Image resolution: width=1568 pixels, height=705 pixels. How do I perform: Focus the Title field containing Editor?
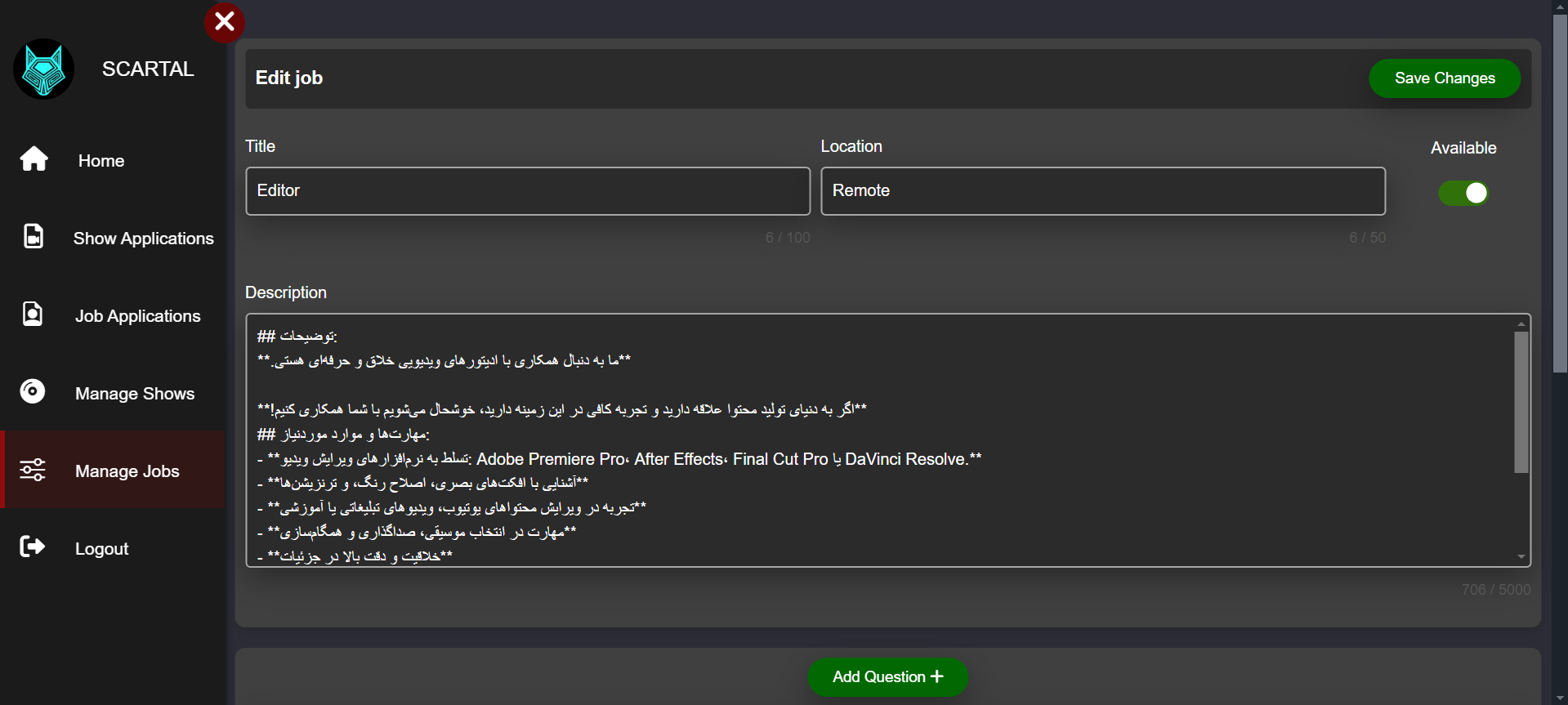528,191
